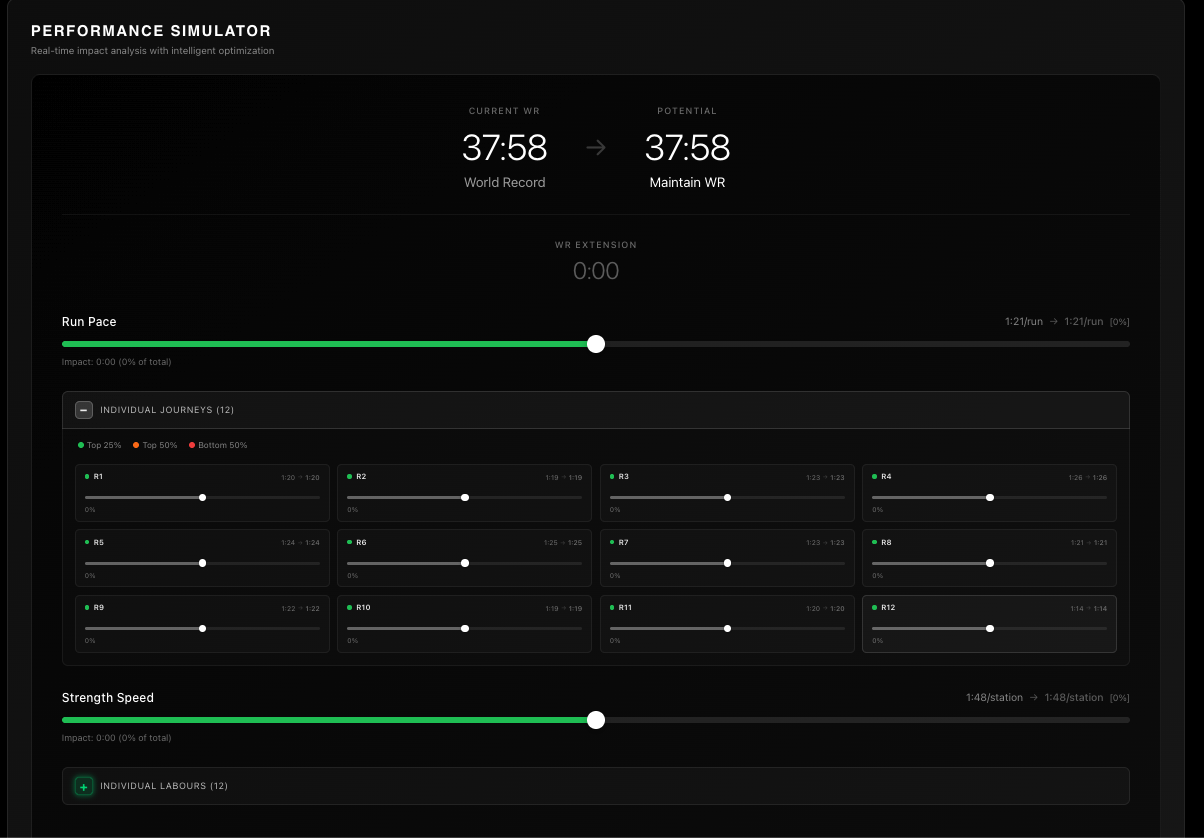Image resolution: width=1204 pixels, height=838 pixels.
Task: Click the green status dot on R1 card
Action: point(87,477)
